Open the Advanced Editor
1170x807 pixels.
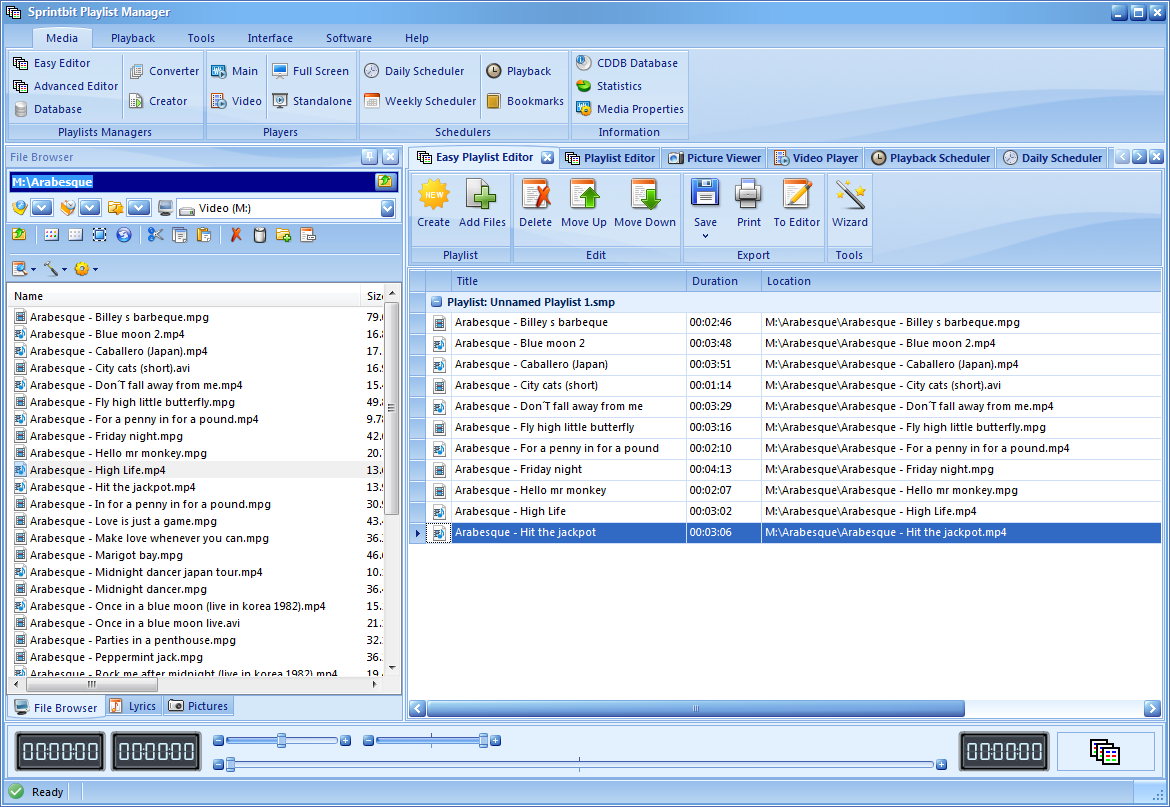(x=66, y=86)
